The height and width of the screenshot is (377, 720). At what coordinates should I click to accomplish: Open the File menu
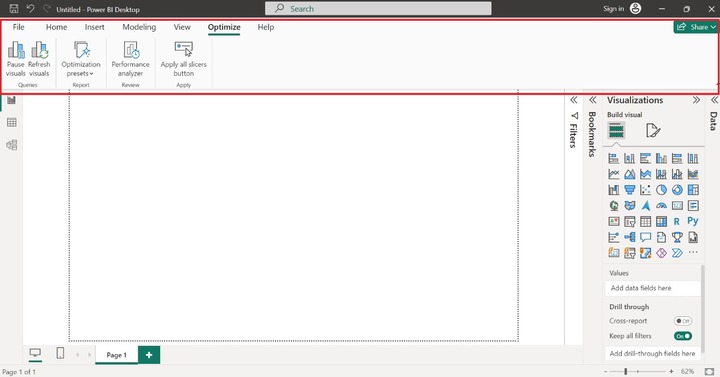coord(18,27)
